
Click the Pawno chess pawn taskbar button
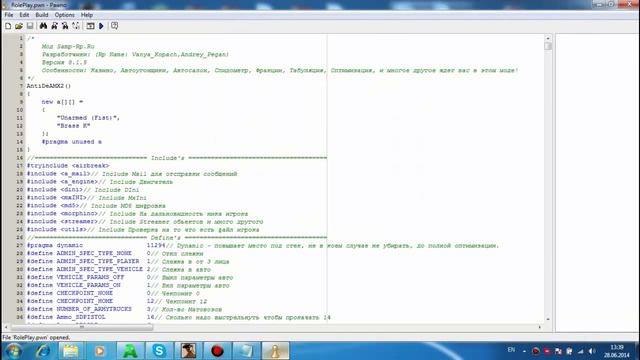coord(275,351)
